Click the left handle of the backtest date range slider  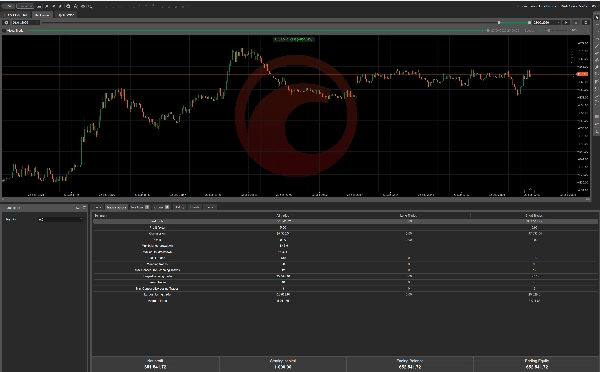[x=499, y=23]
